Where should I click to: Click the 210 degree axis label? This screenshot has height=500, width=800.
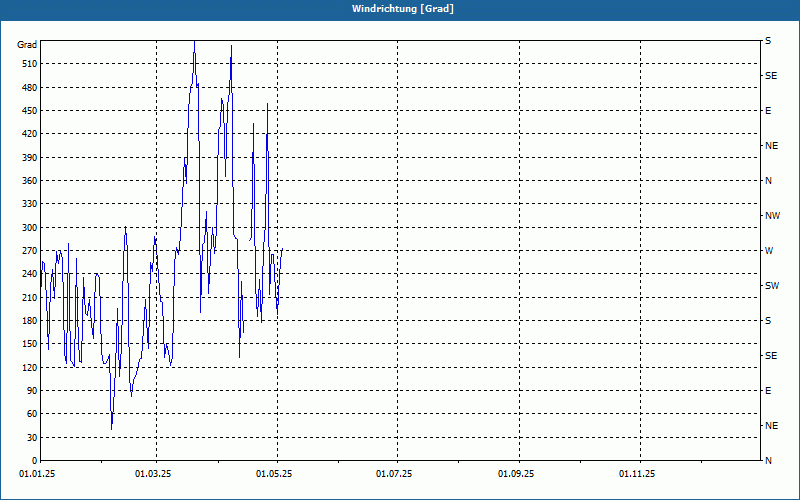(30, 297)
